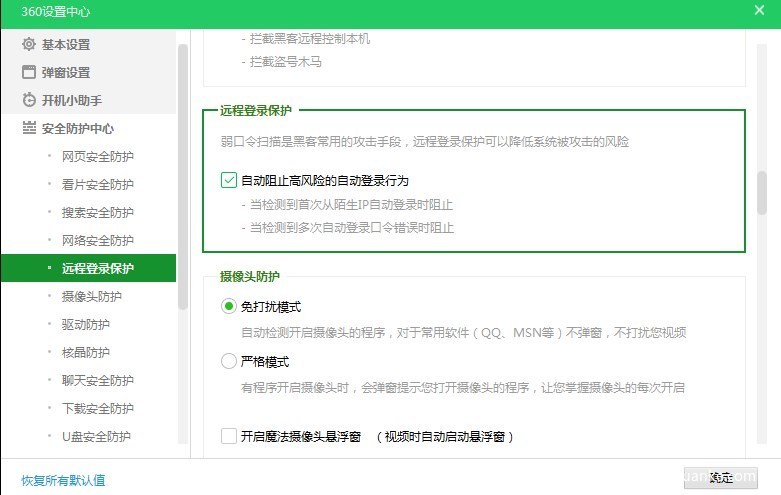781x495 pixels.
Task: Click text 当检测到首次从陌生IP自动登录时阻止
Action: click(x=351, y=205)
